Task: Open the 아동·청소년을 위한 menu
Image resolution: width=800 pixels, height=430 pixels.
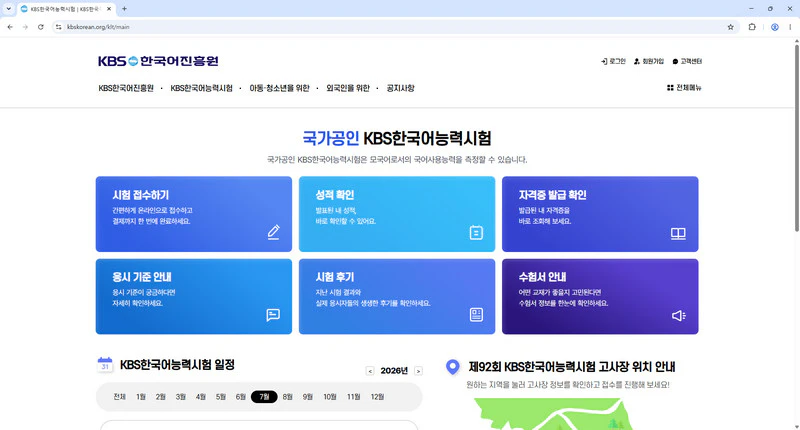Action: pos(279,88)
